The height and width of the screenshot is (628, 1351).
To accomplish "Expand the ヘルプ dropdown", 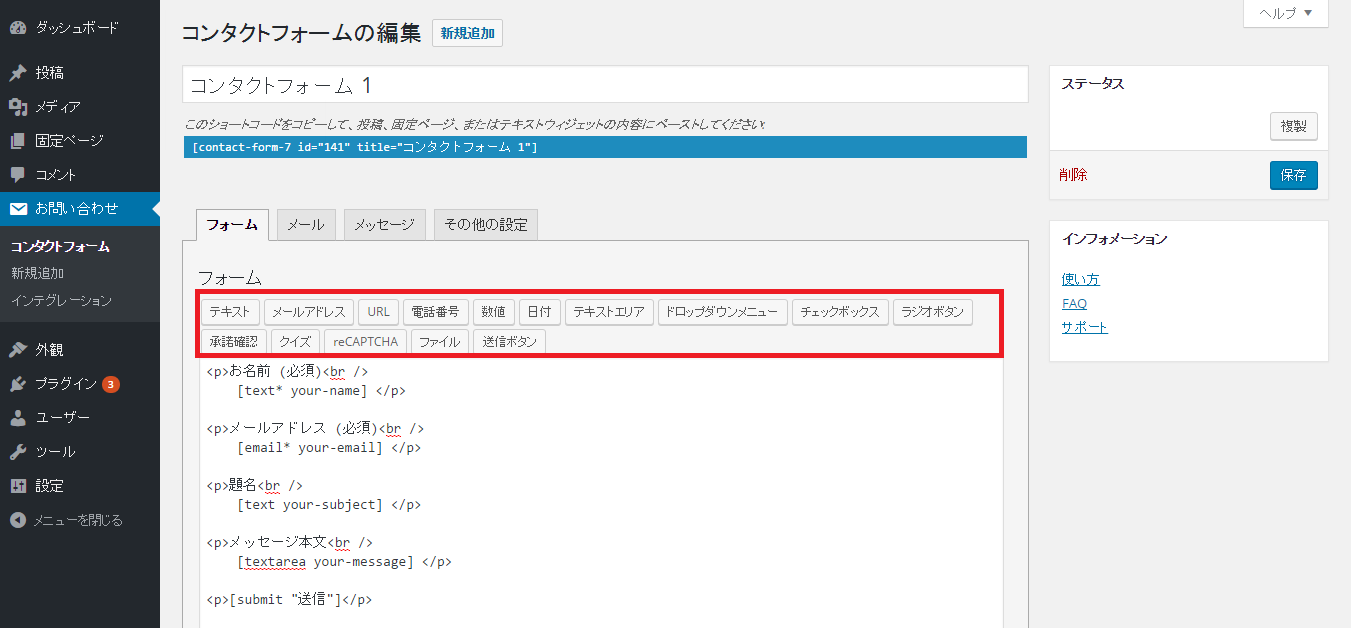I will click(1285, 13).
